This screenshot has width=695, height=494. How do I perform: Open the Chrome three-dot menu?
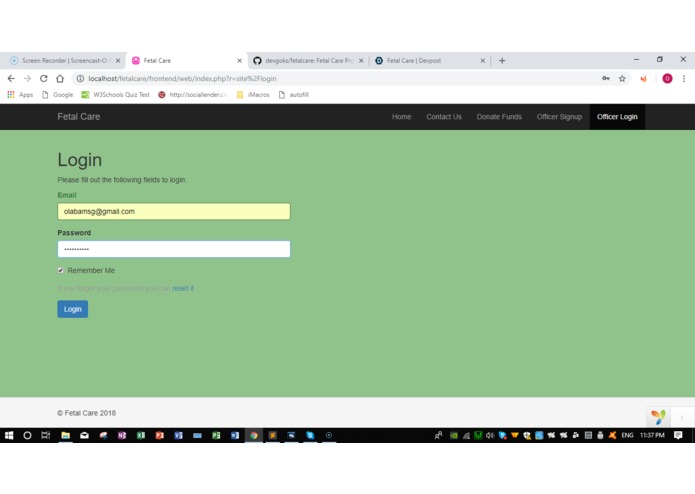(684, 78)
